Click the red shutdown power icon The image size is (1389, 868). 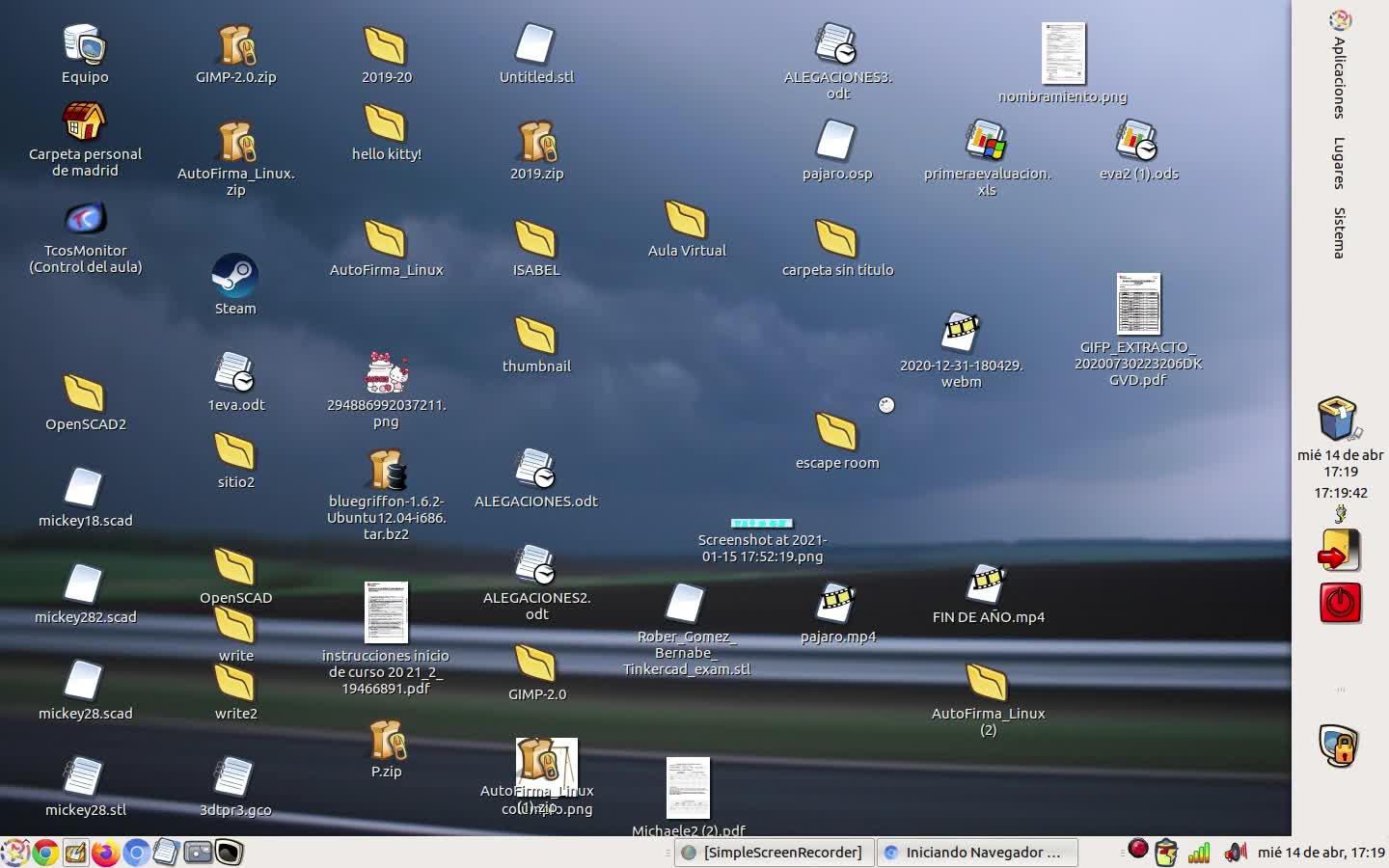[x=1340, y=603]
